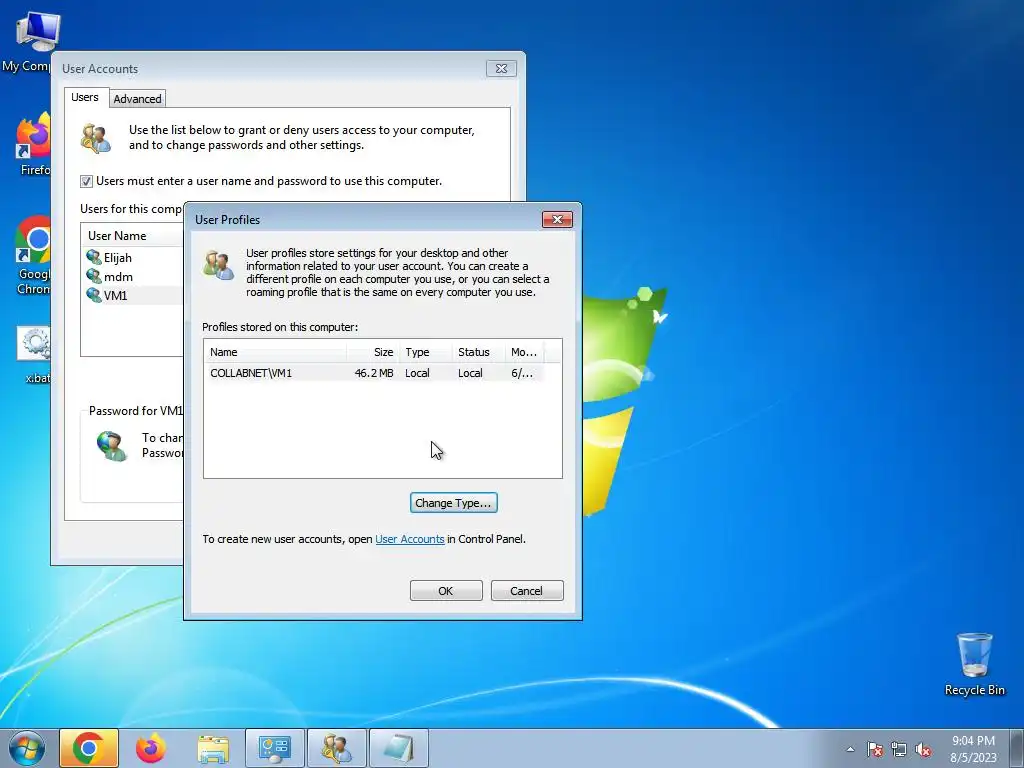
Task: Open the network status tray icon
Action: click(899, 749)
